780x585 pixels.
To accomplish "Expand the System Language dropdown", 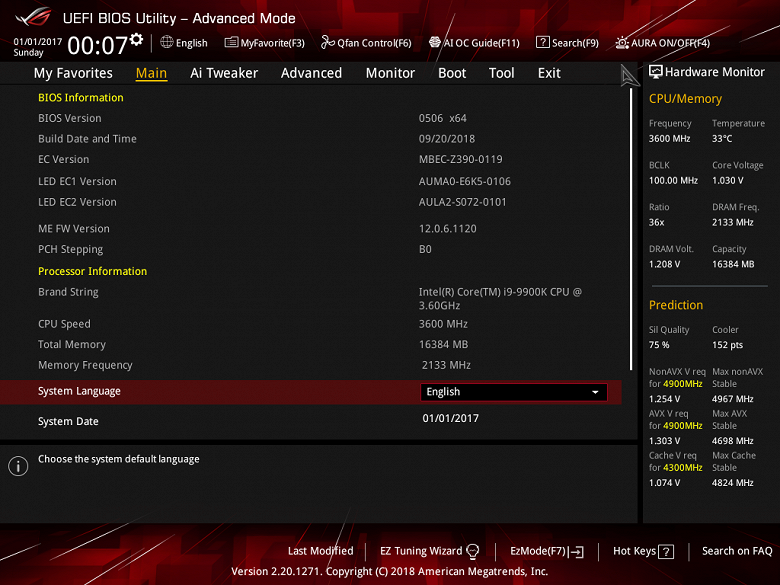I will tap(514, 392).
